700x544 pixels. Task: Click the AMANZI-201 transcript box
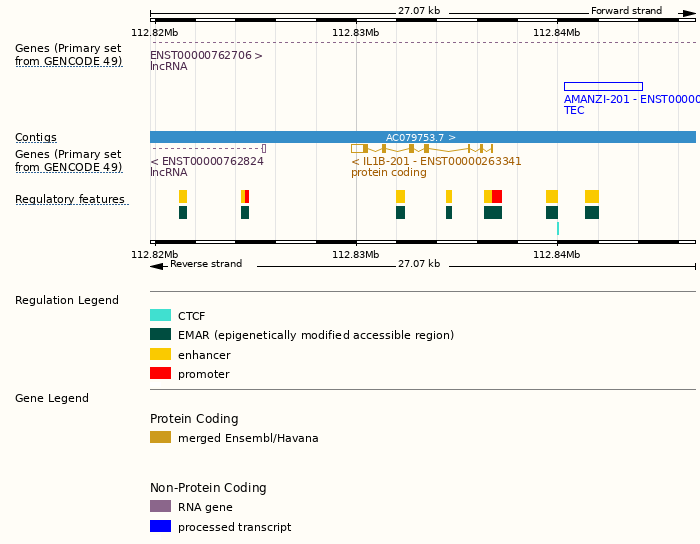pos(603,87)
